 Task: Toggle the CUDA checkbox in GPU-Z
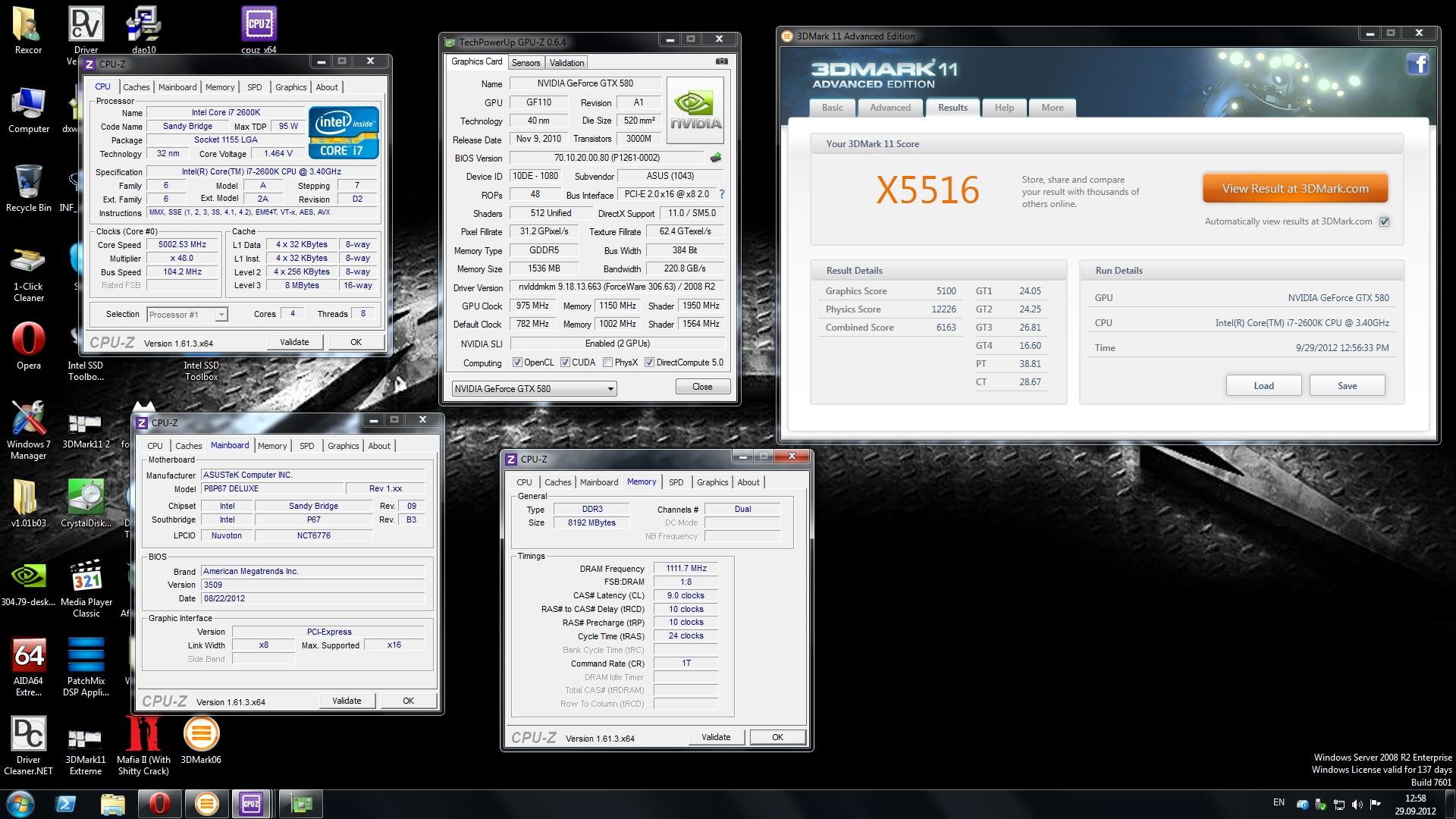pyautogui.click(x=565, y=362)
